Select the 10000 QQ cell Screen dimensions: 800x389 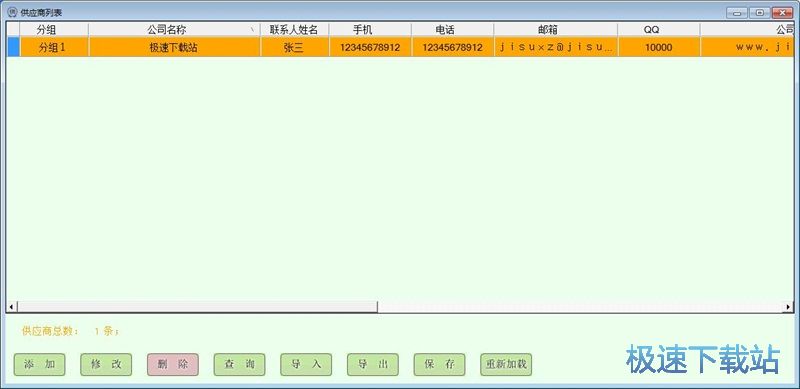point(659,47)
